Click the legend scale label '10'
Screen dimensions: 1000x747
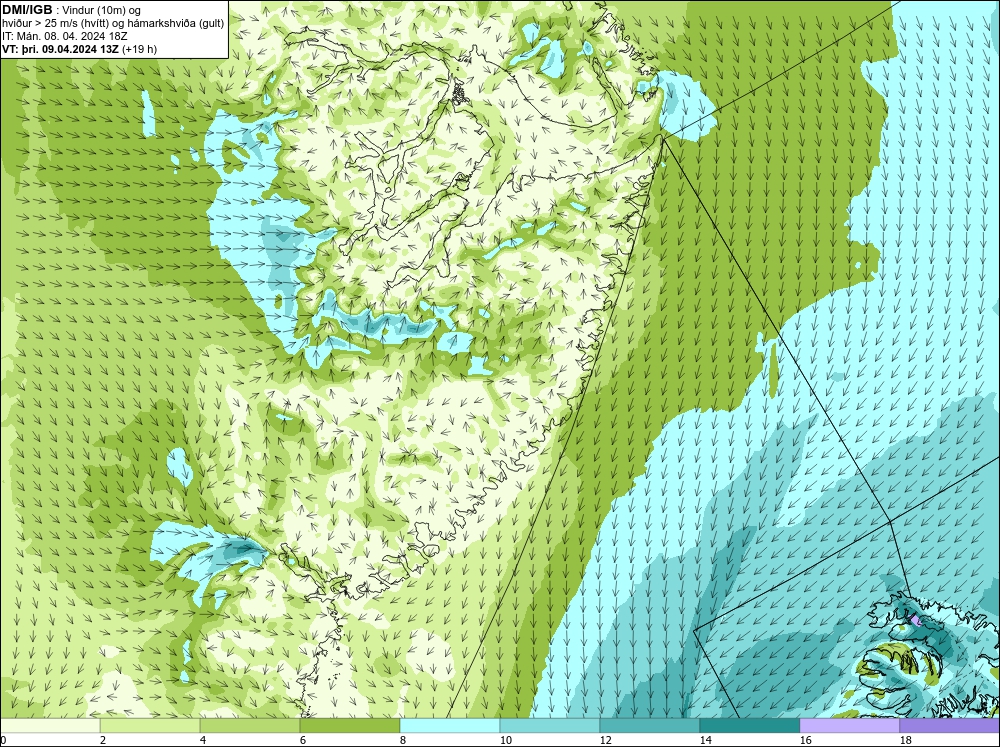coord(505,740)
